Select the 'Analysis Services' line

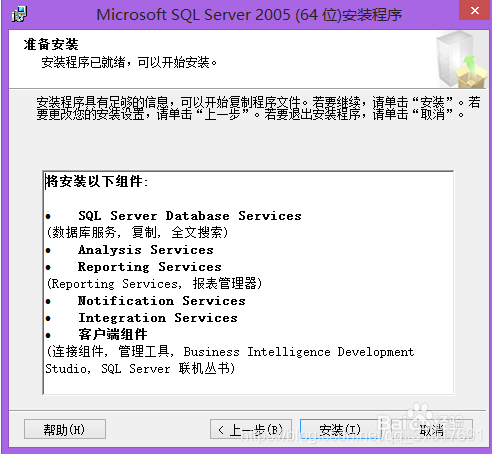point(146,250)
